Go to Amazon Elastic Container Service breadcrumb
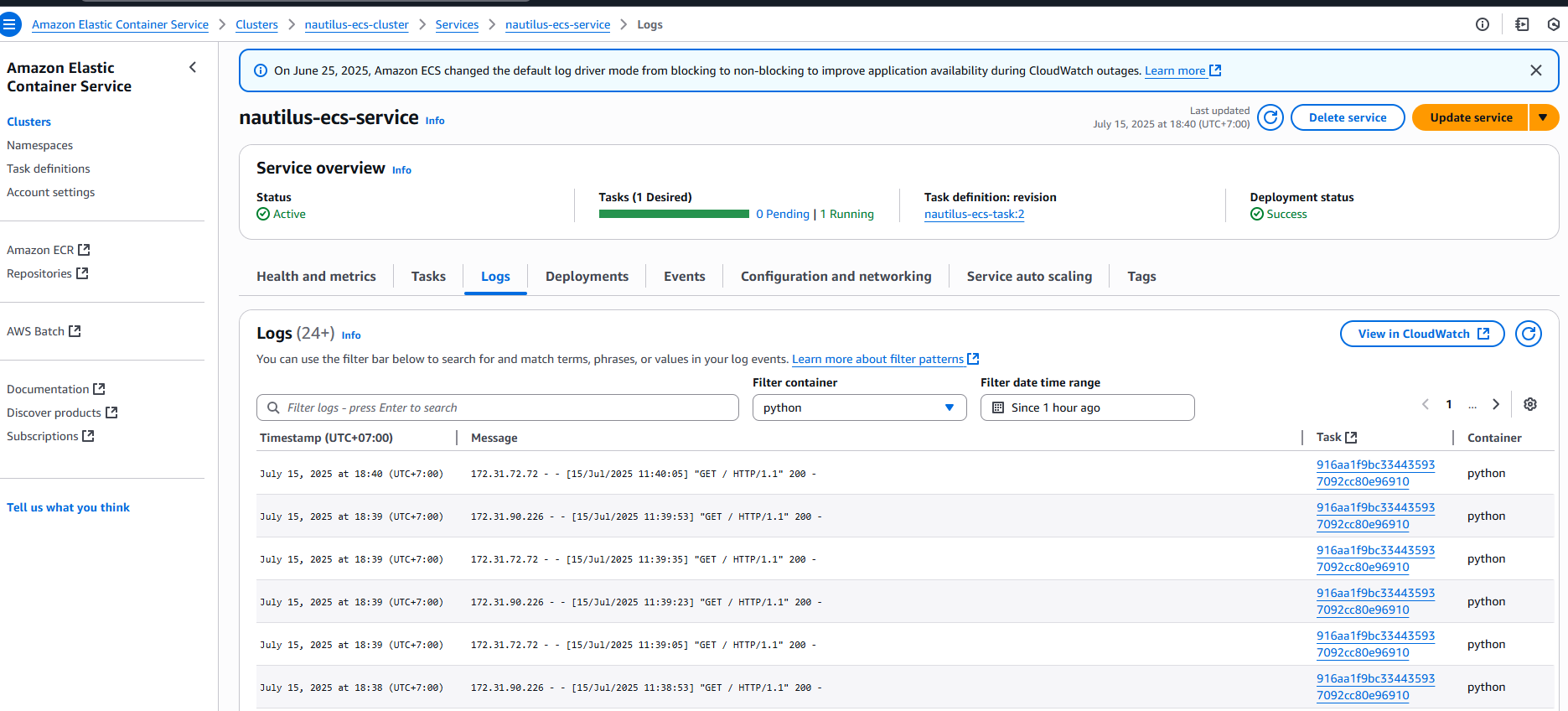The image size is (1568, 711). coord(120,24)
